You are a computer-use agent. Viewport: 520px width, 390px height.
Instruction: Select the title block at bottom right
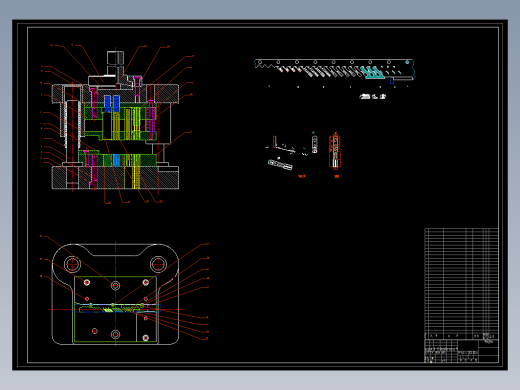point(461,351)
